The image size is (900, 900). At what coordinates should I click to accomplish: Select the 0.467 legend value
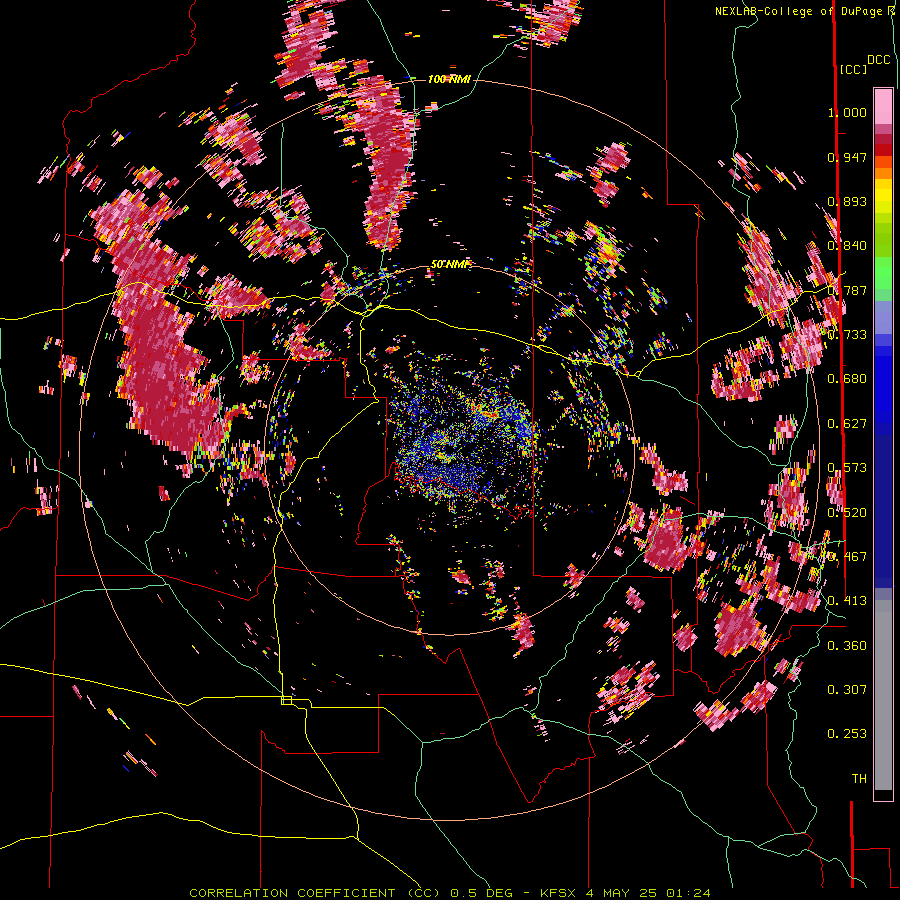pos(847,557)
